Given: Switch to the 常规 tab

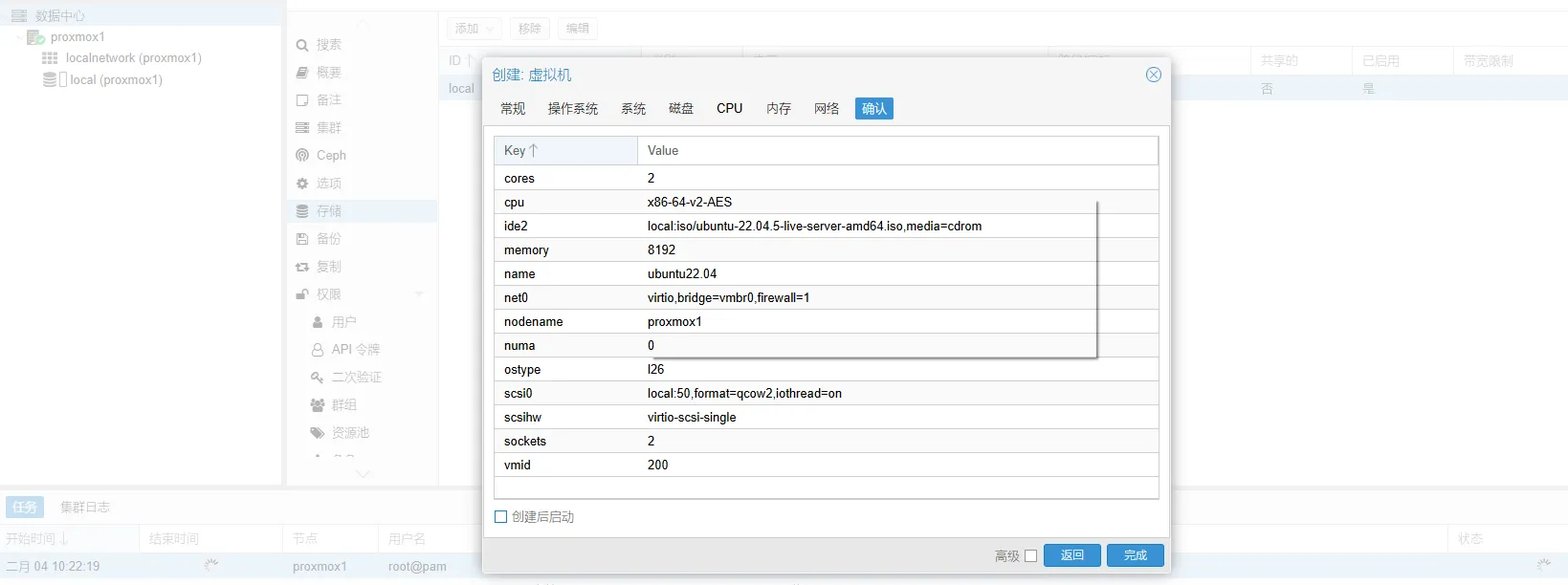Looking at the screenshot, I should coord(513,109).
